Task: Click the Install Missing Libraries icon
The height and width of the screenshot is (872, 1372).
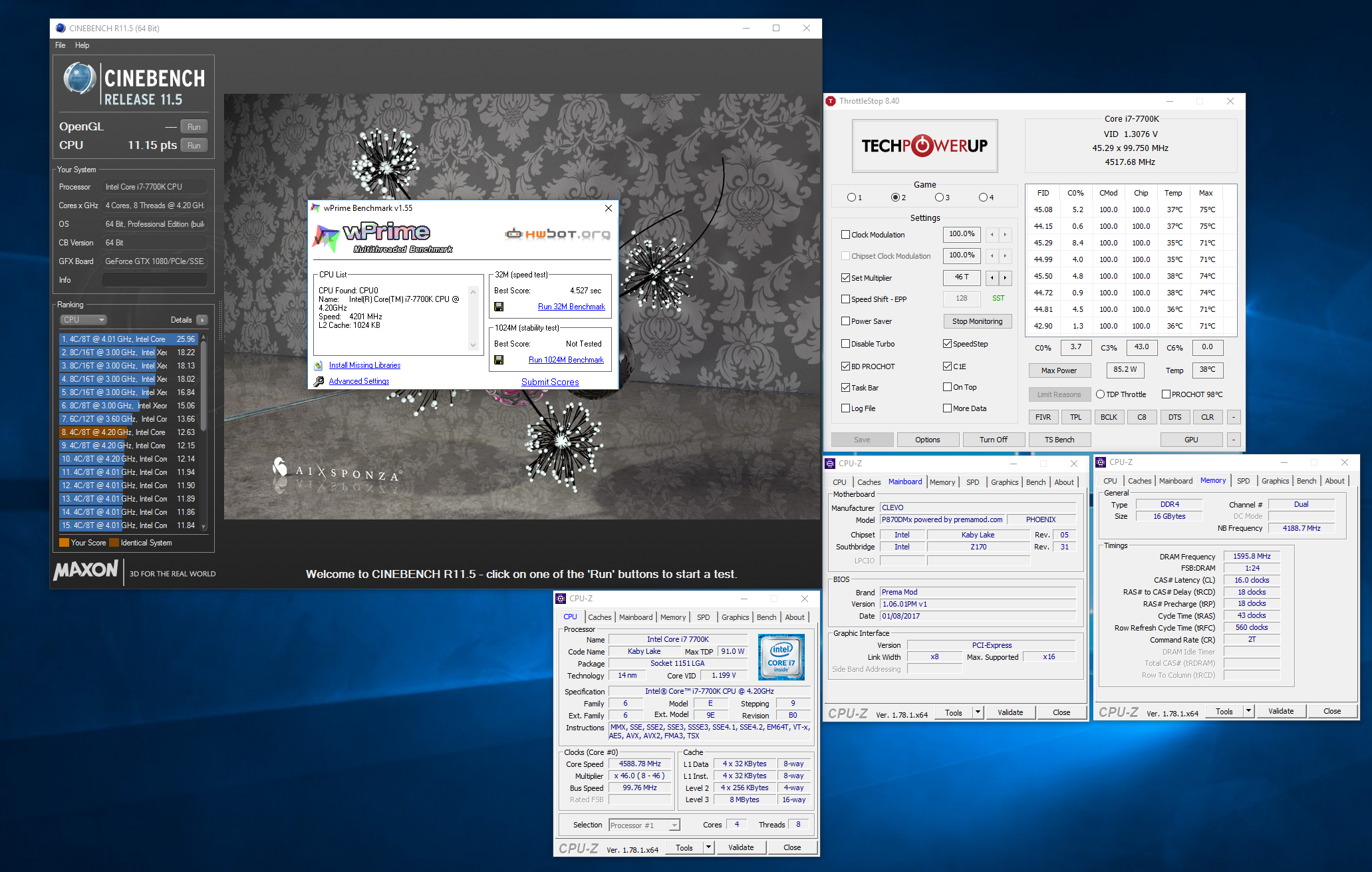Action: [319, 365]
